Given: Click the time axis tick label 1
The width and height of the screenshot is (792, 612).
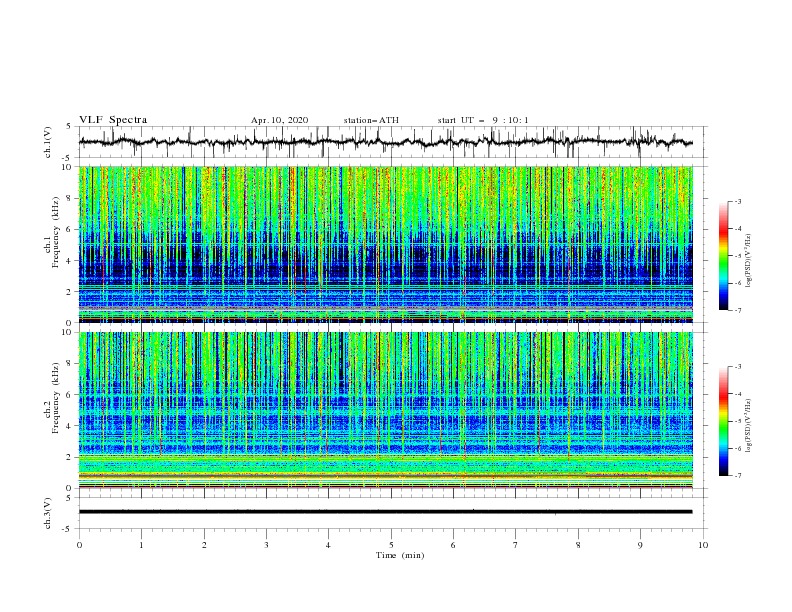Looking at the screenshot, I should [x=141, y=545].
